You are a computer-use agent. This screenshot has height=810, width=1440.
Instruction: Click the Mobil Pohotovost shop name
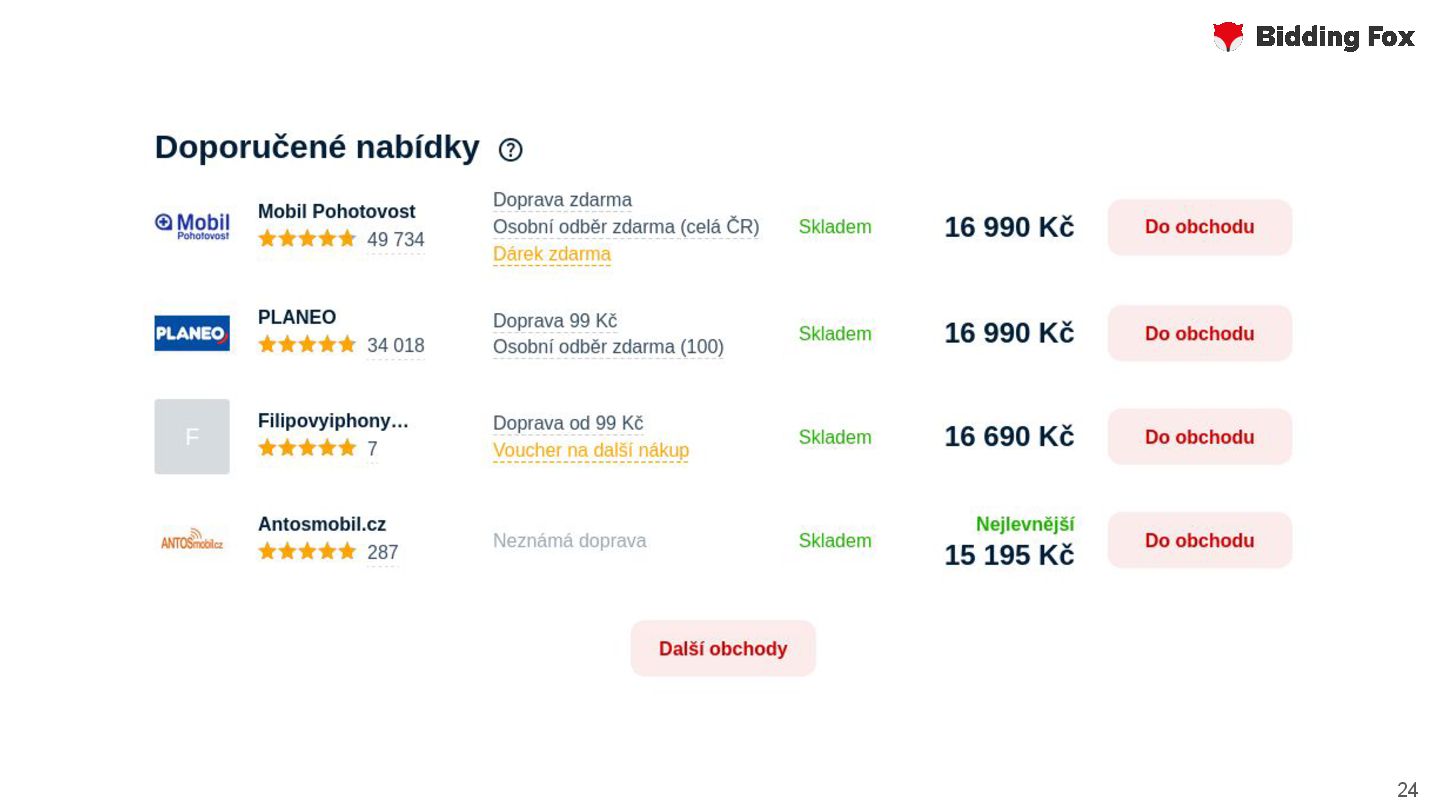point(336,212)
